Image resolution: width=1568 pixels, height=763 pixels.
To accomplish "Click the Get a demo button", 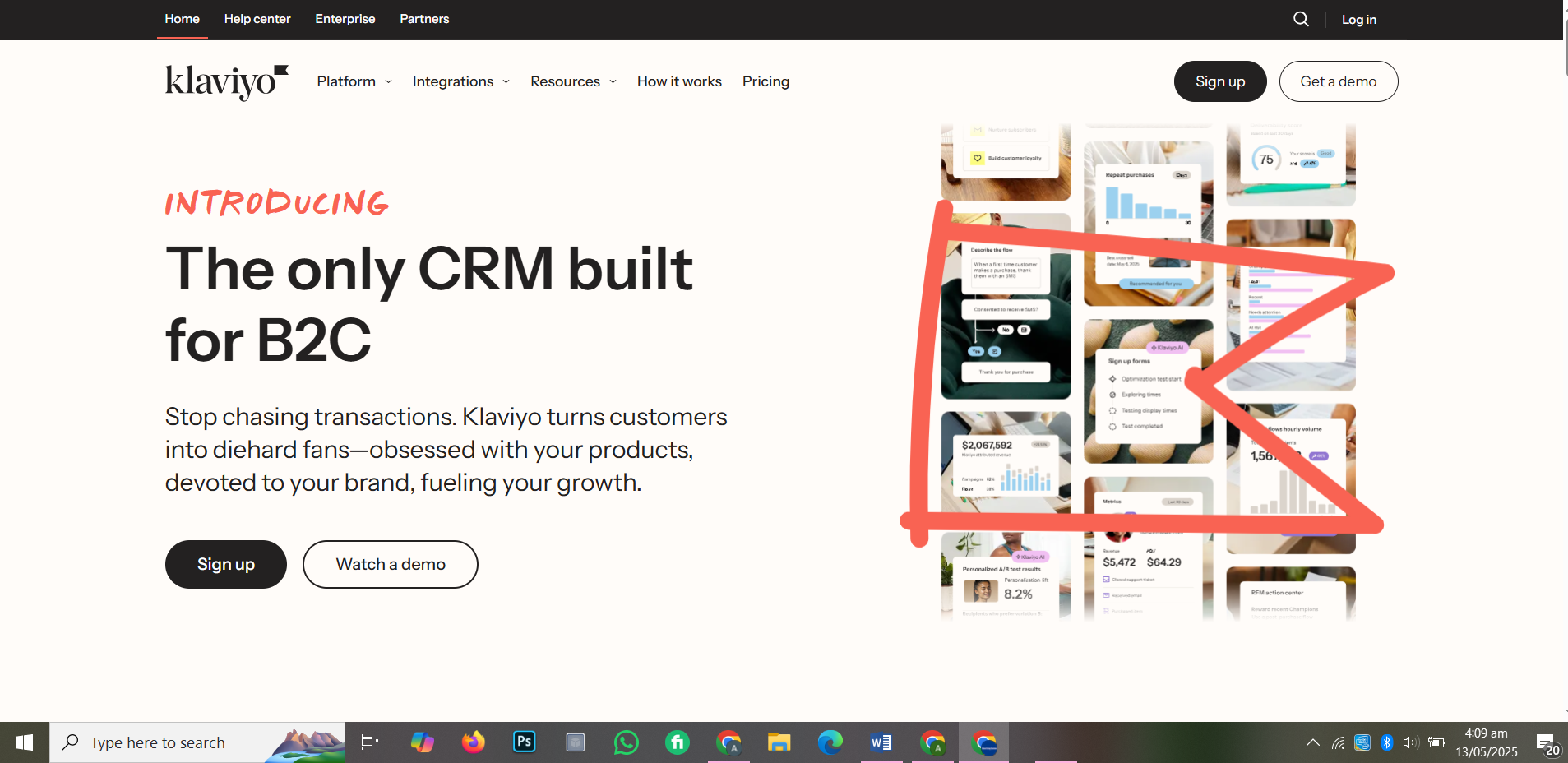I will point(1339,81).
